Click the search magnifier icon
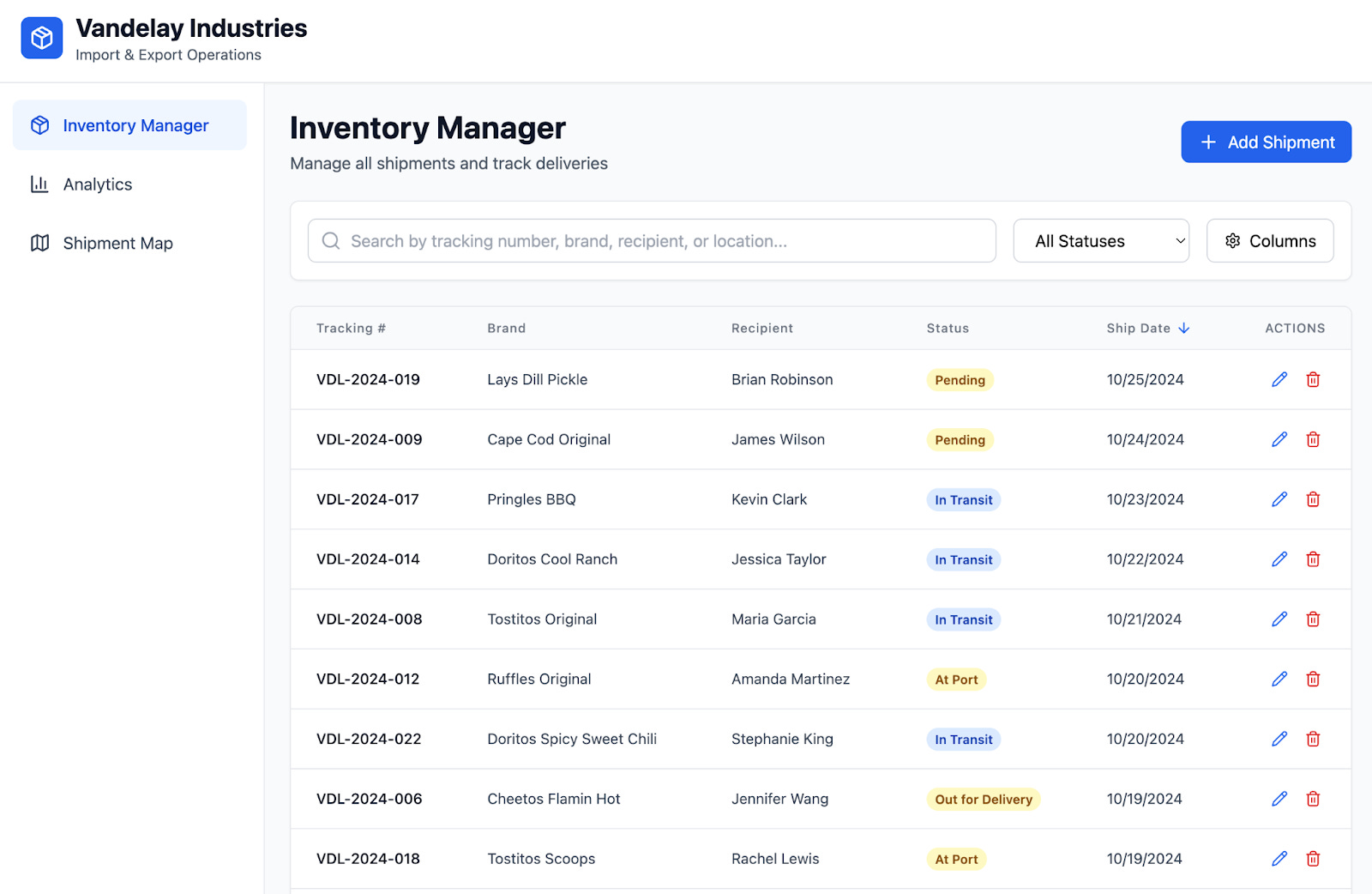The width and height of the screenshot is (1372, 894). tap(331, 241)
